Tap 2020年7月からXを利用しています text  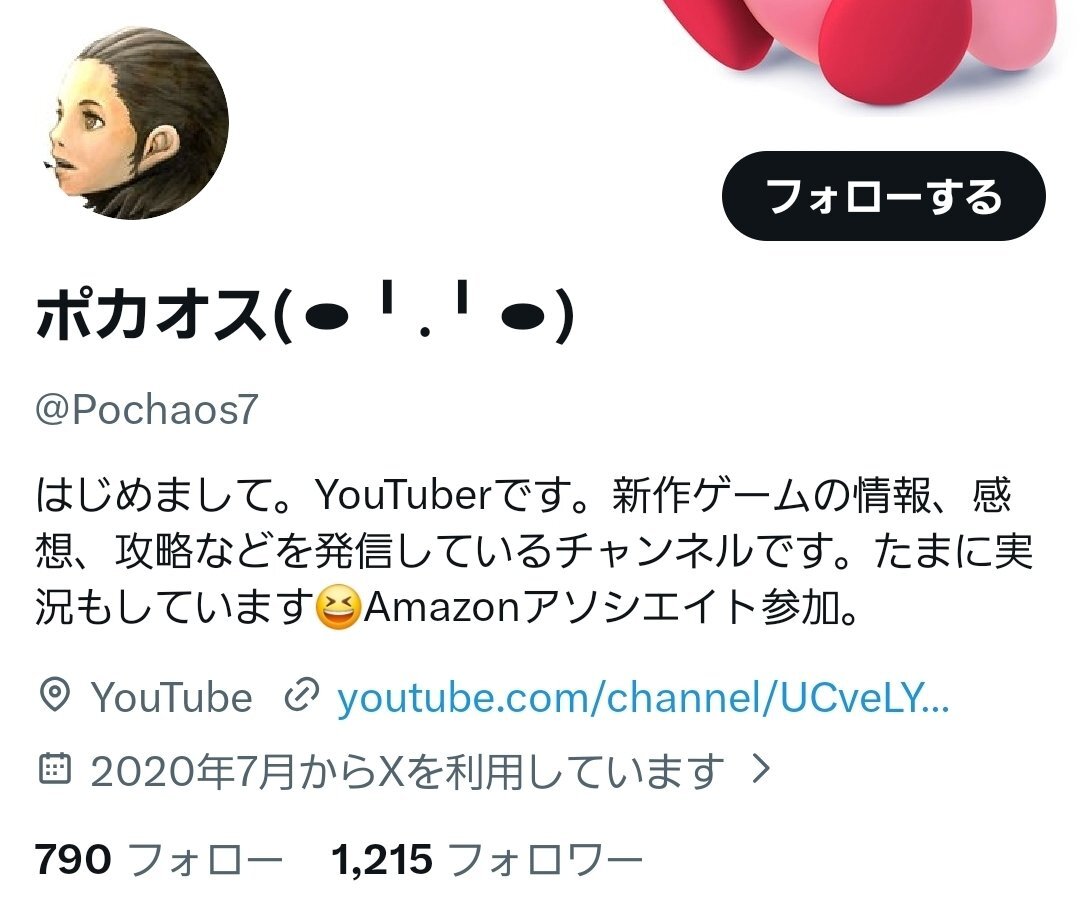tap(407, 770)
